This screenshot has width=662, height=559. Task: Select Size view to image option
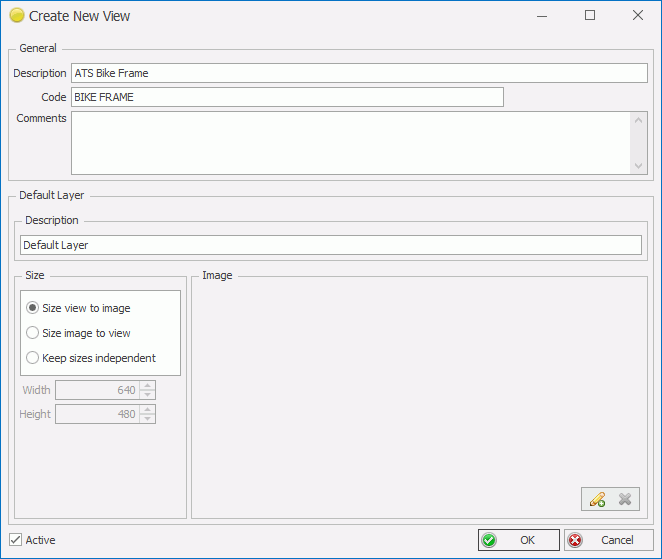(33, 308)
